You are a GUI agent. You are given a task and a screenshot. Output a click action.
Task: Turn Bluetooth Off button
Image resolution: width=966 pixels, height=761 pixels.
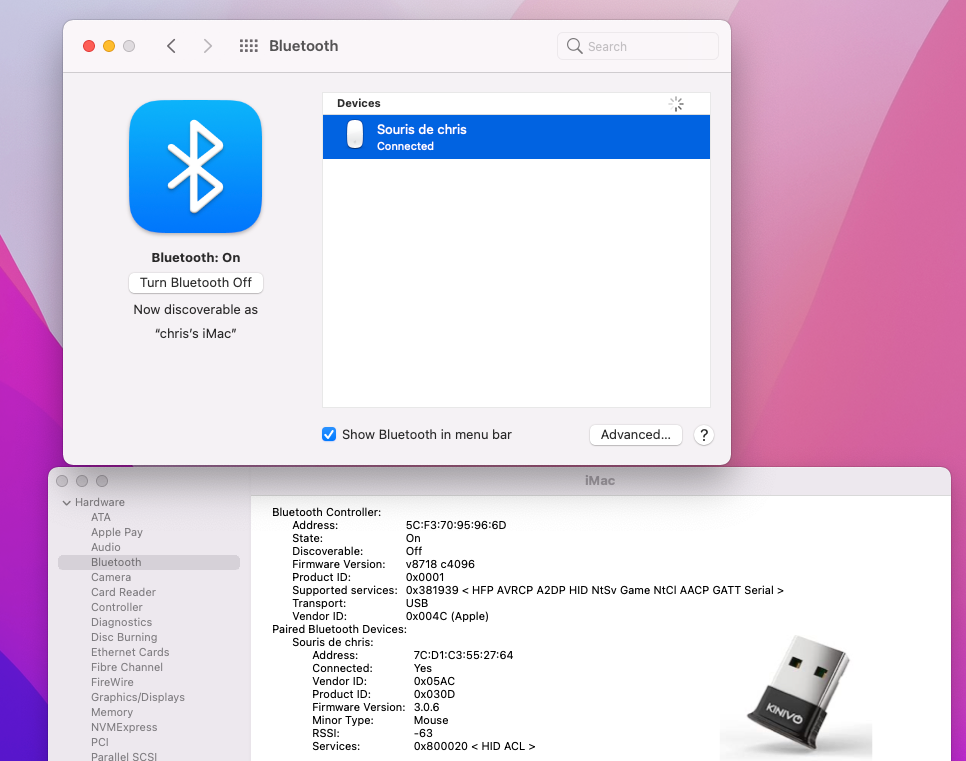(195, 283)
